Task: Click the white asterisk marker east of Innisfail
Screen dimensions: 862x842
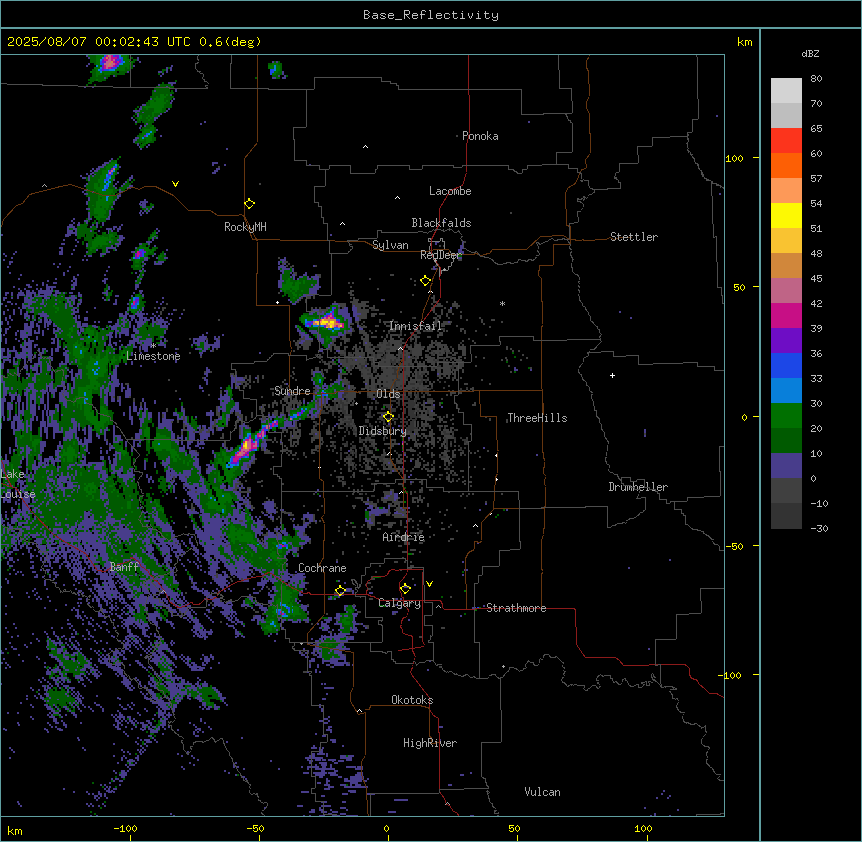Action: click(x=502, y=303)
